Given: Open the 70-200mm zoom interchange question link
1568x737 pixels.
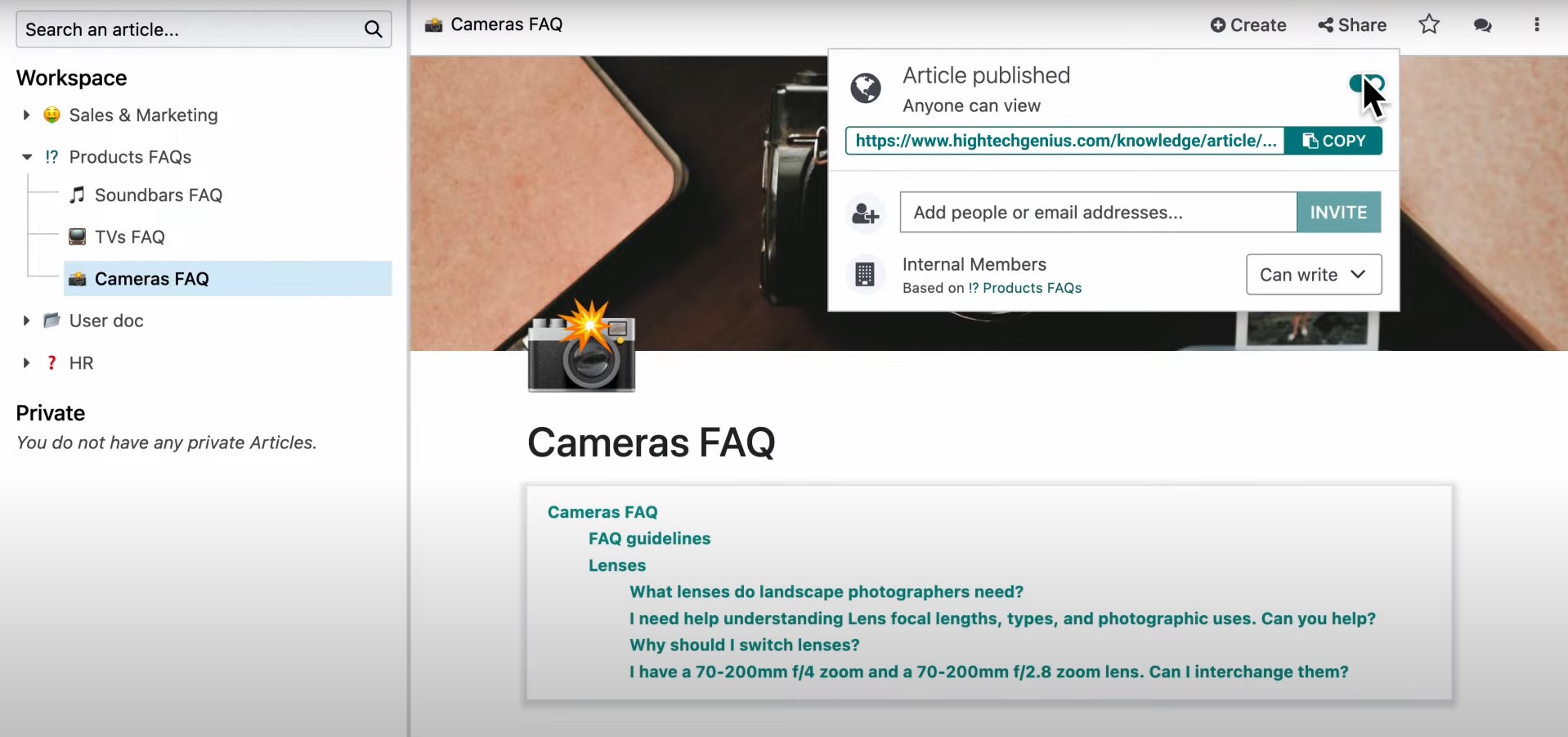Looking at the screenshot, I should [x=989, y=672].
